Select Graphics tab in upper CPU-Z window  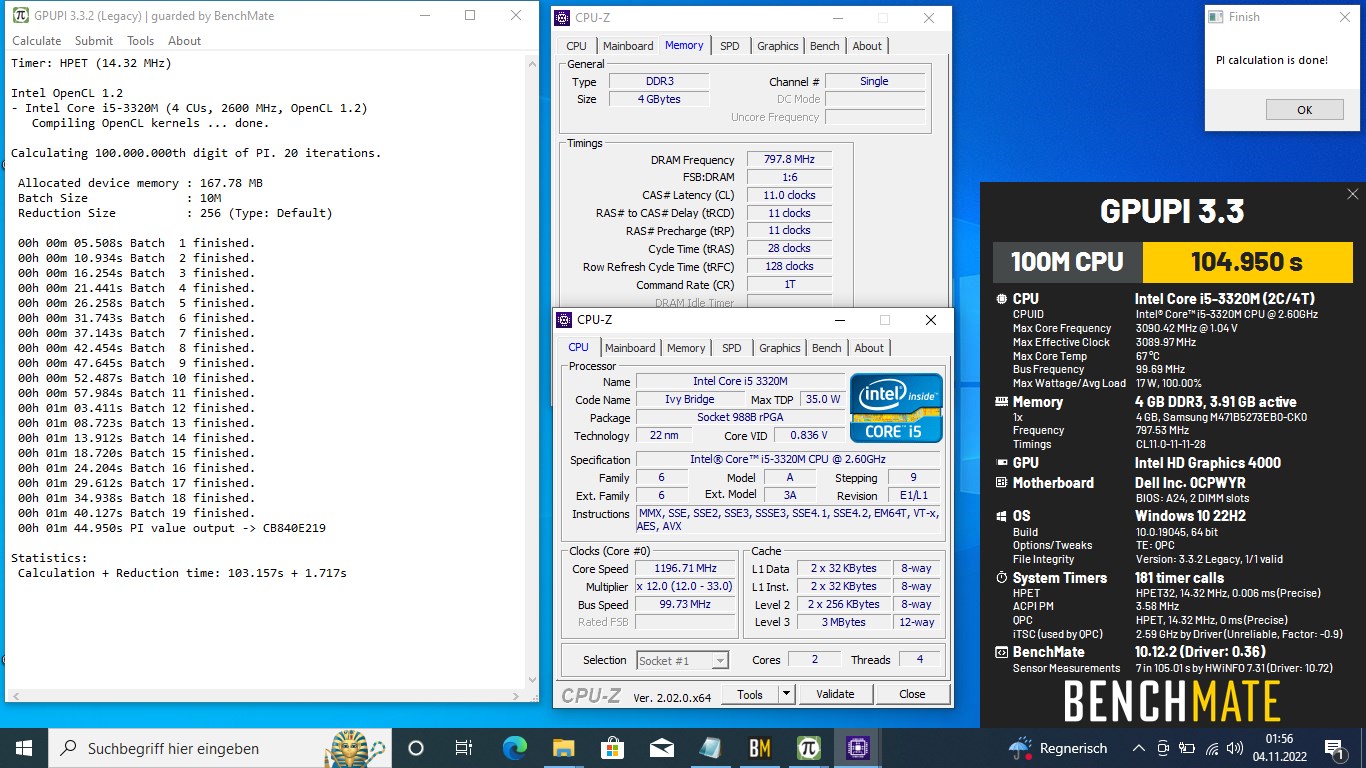[x=777, y=46]
